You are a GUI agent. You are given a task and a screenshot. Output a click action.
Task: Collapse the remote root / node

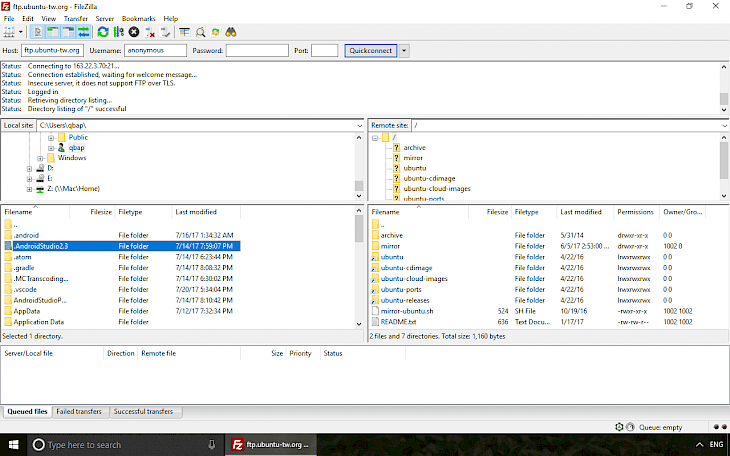pos(375,138)
